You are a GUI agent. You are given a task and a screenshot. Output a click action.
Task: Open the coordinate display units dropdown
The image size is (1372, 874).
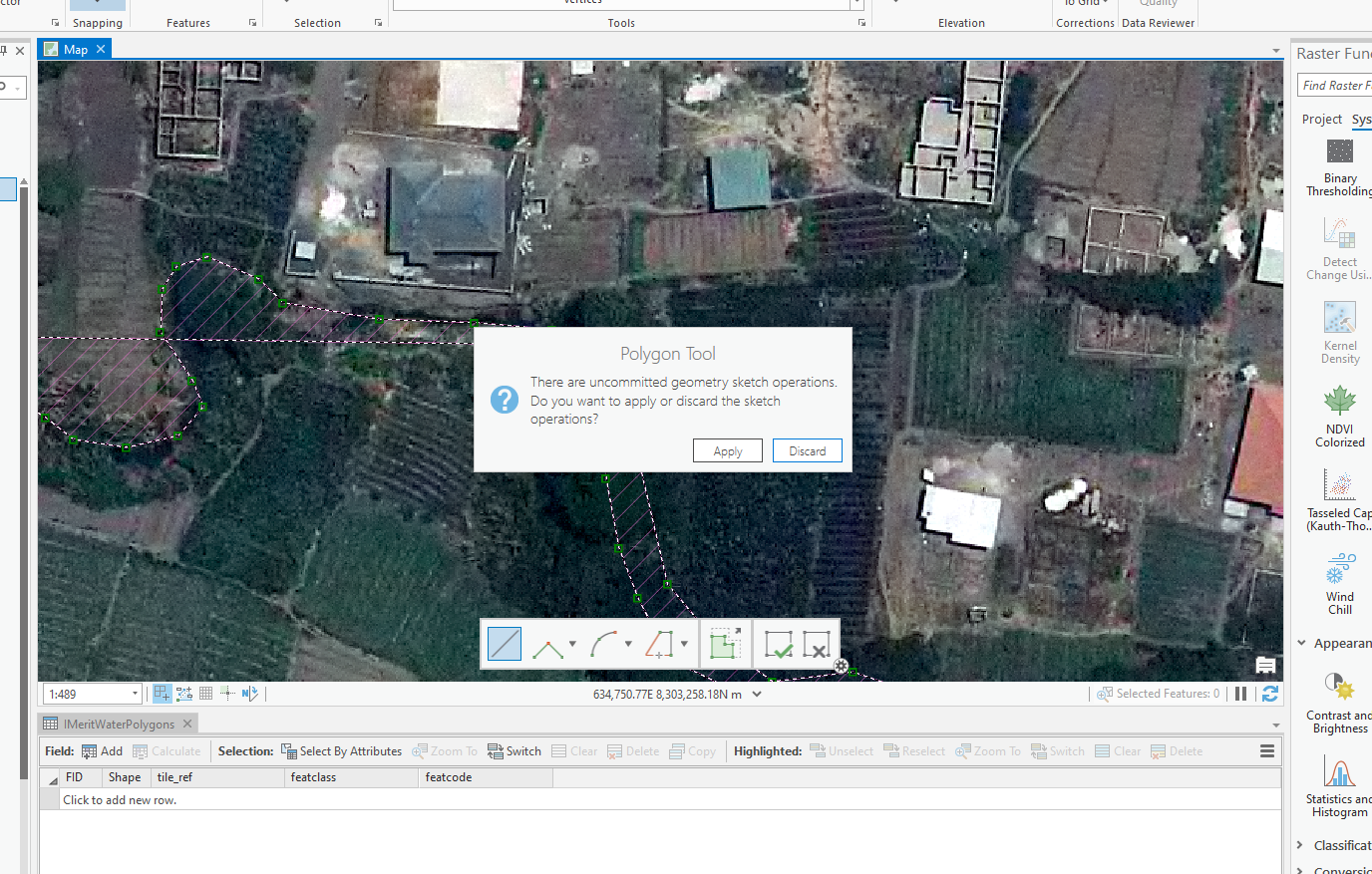(x=757, y=695)
